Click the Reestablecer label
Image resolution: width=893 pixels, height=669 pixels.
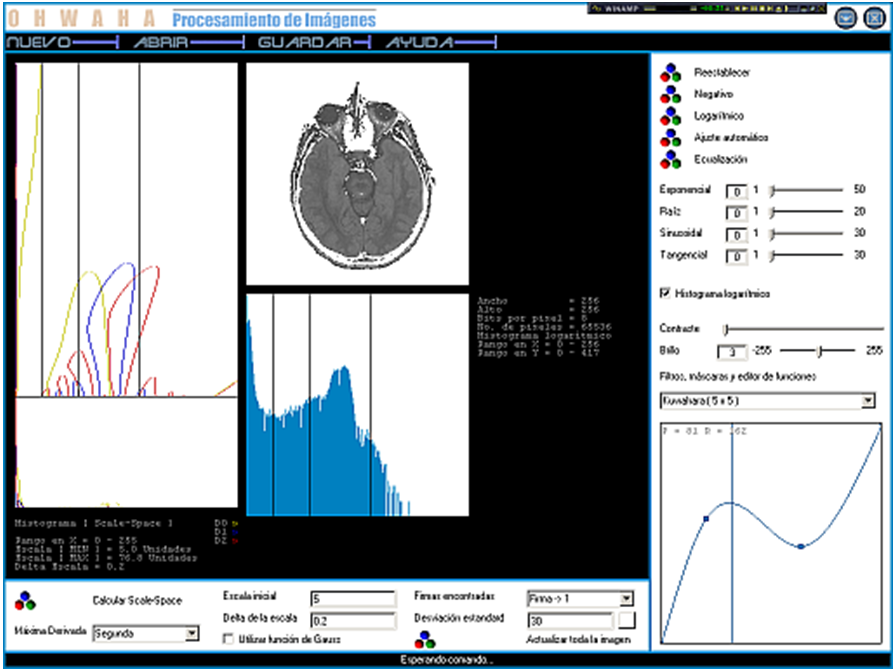pos(722,72)
